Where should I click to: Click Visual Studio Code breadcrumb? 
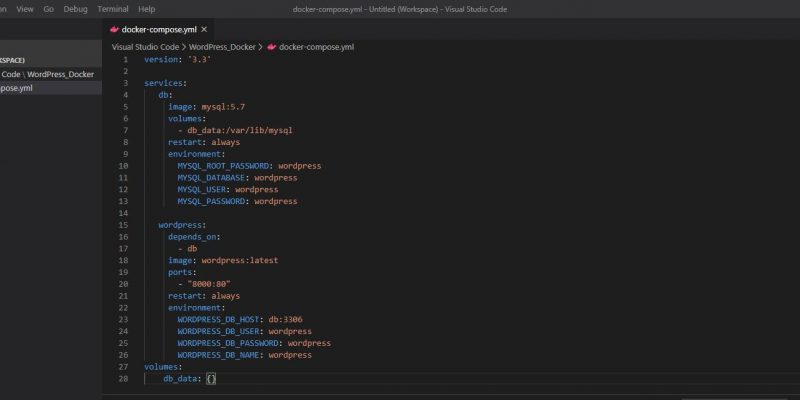point(145,47)
